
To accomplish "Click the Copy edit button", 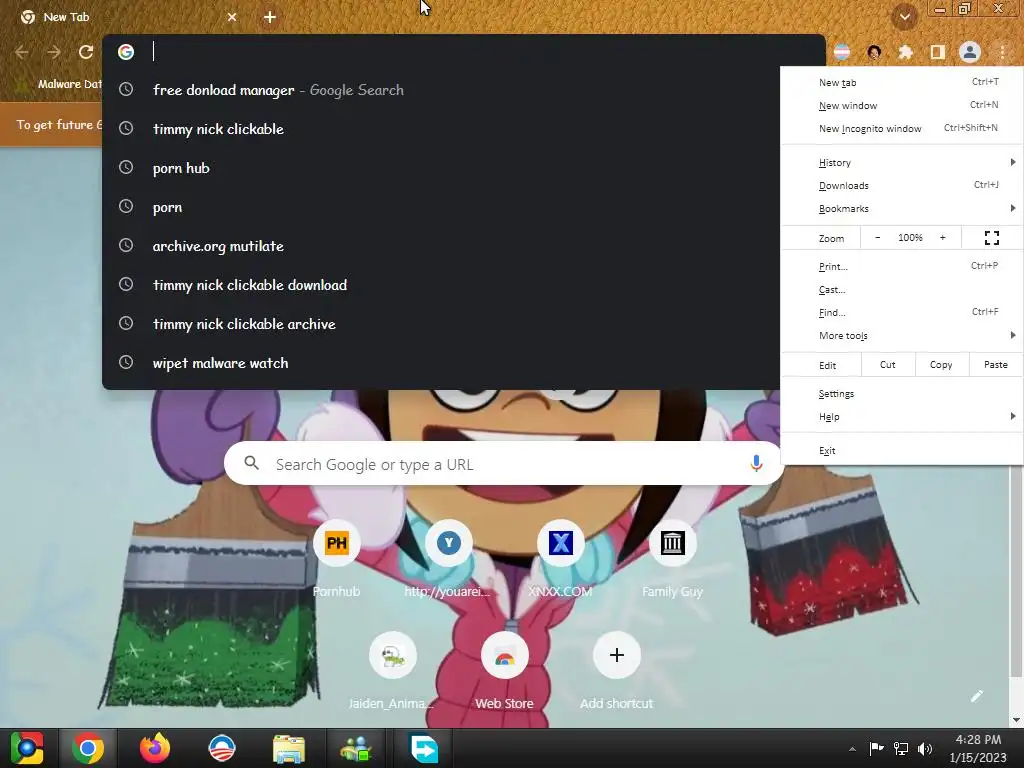I will (940, 365).
